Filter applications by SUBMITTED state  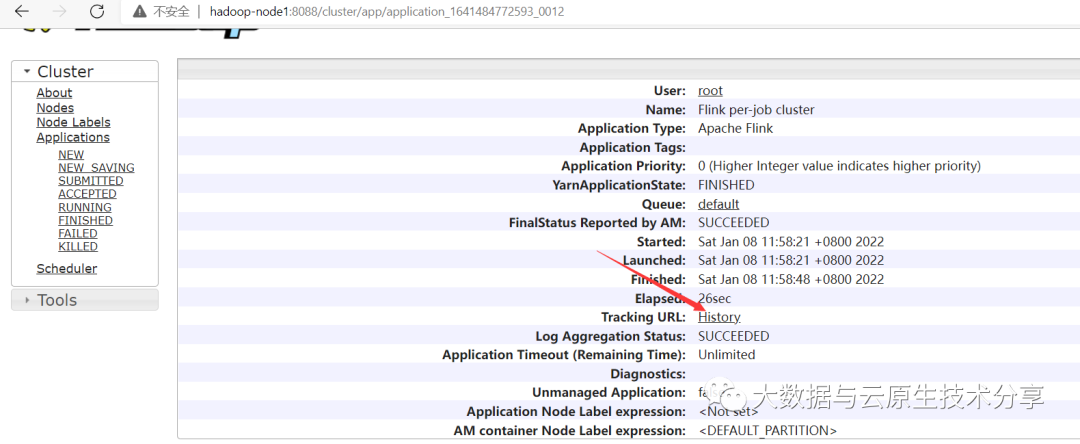coord(91,181)
